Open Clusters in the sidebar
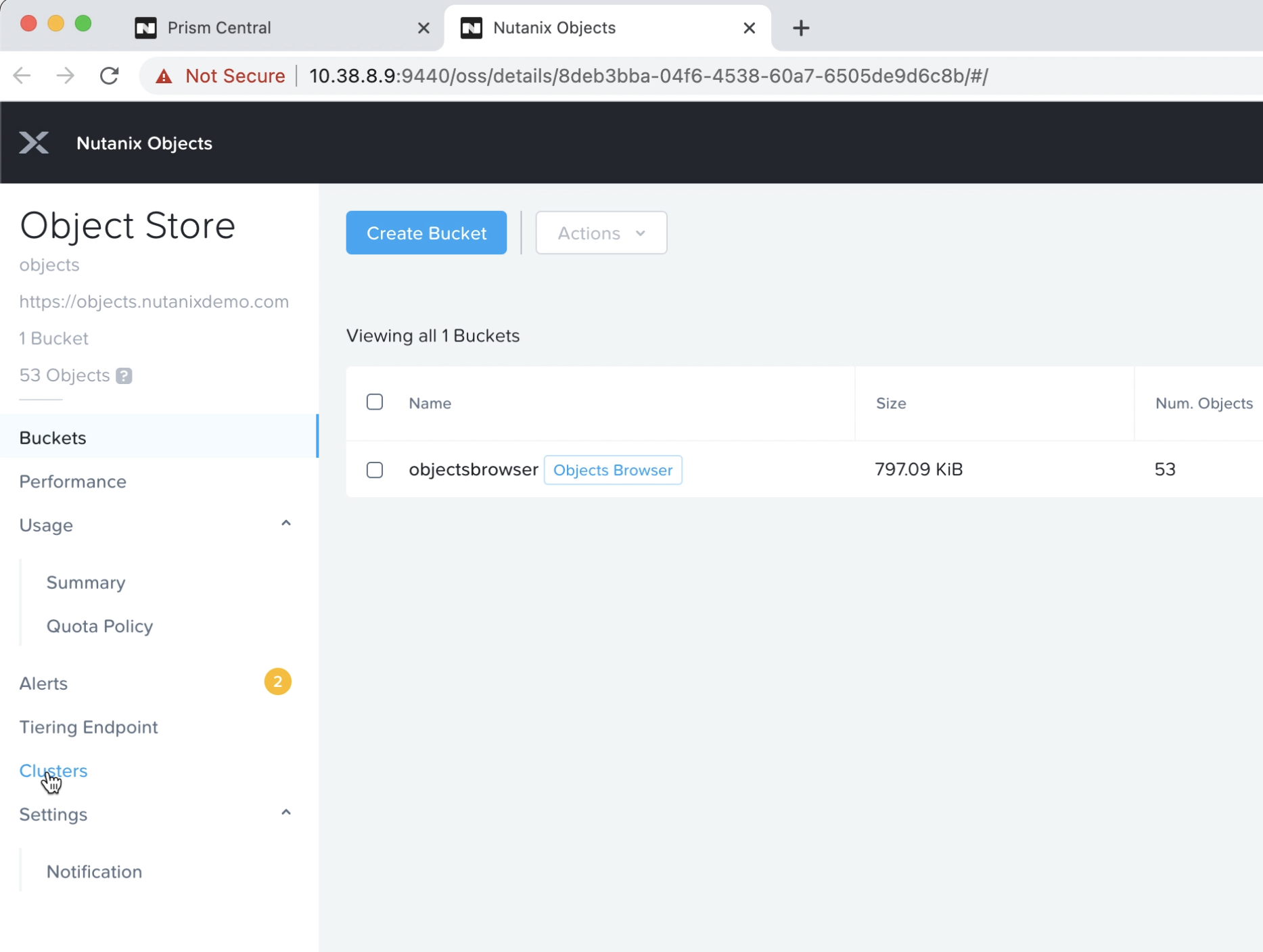1263x952 pixels. (x=53, y=771)
